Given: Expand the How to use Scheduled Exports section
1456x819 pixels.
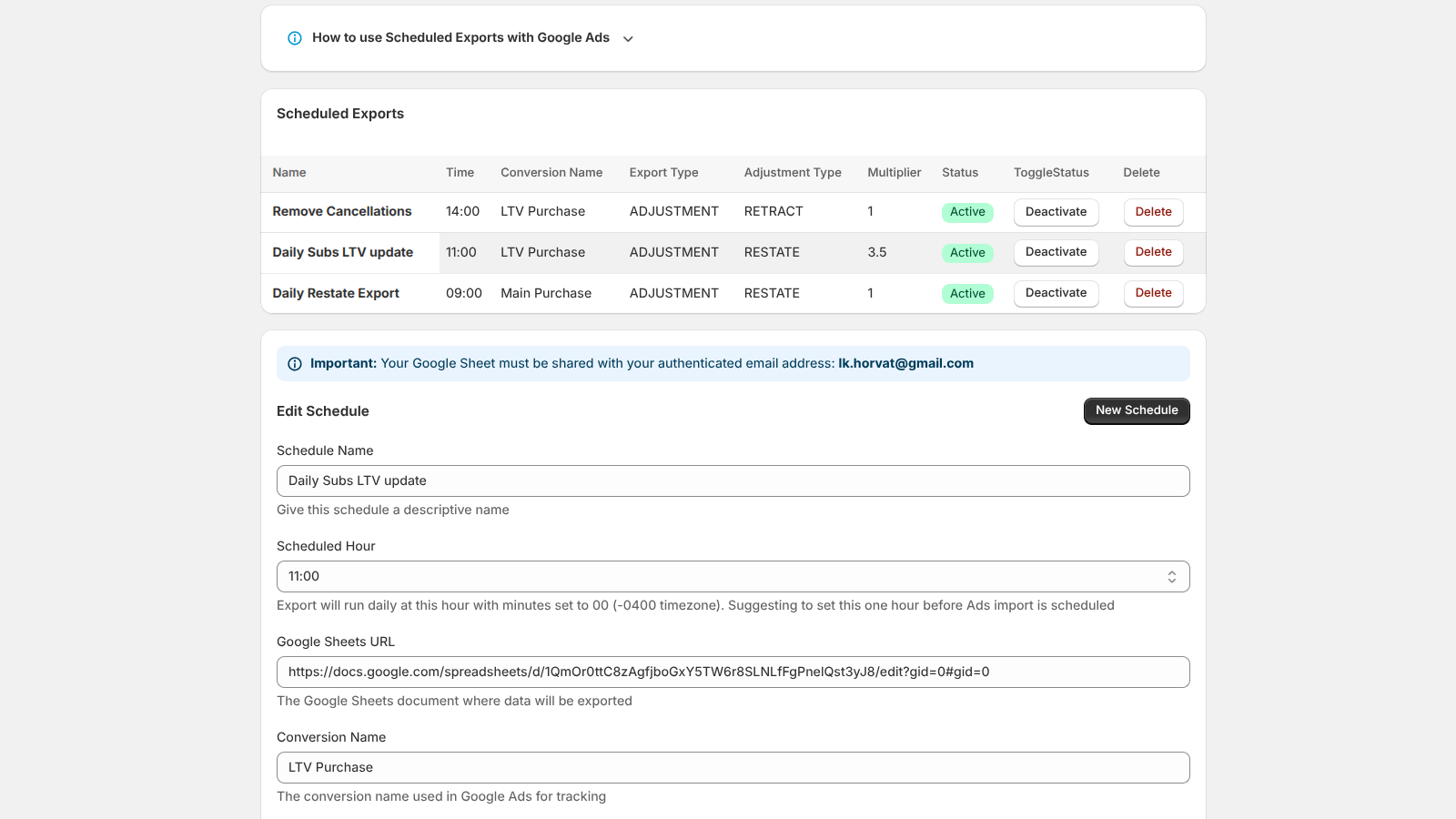Looking at the screenshot, I should 628,39.
